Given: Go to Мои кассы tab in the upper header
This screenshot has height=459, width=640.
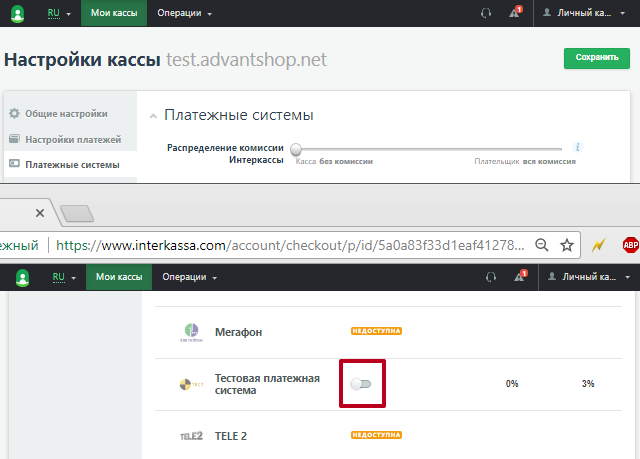Looking at the screenshot, I should coord(114,13).
